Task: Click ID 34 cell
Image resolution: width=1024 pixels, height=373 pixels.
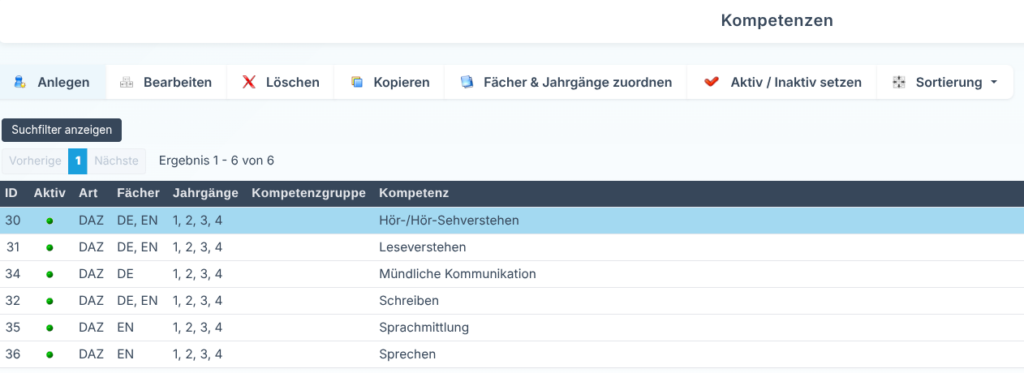Action: [x=13, y=274]
